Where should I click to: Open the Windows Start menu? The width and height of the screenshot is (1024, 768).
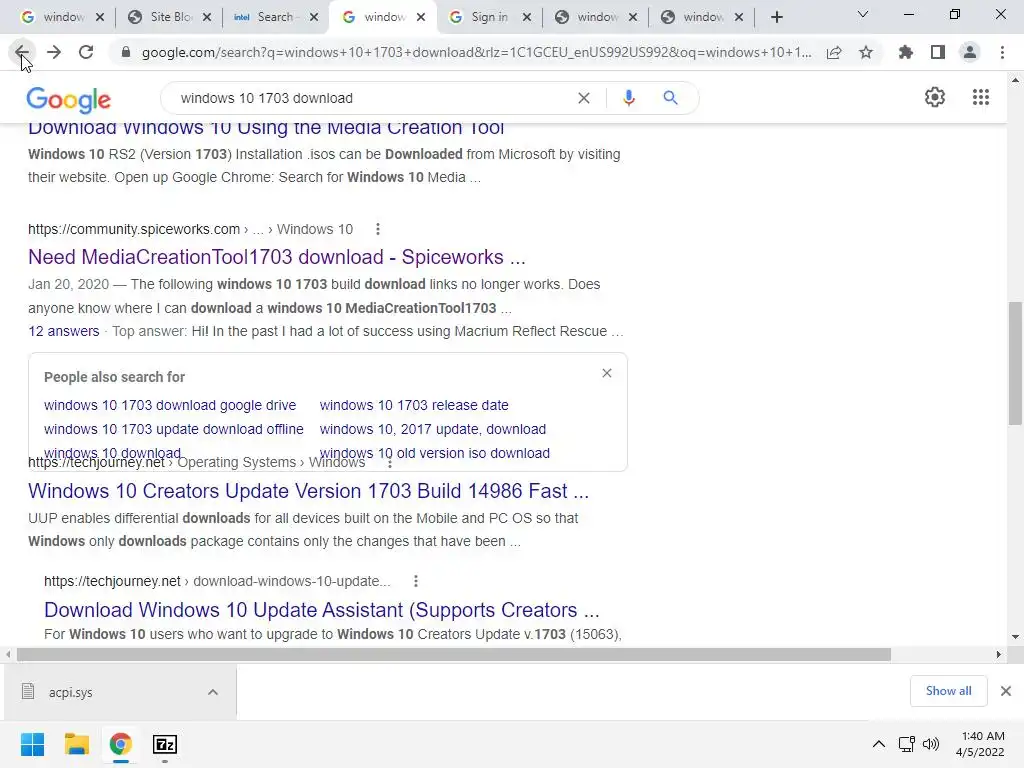point(32,744)
